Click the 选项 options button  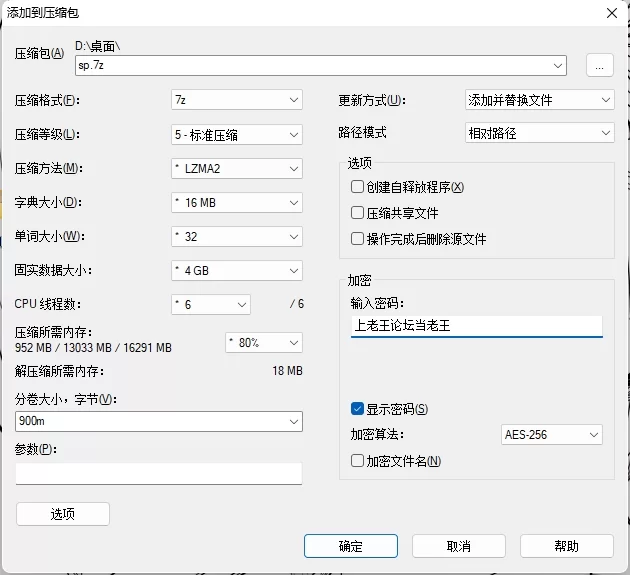point(63,513)
